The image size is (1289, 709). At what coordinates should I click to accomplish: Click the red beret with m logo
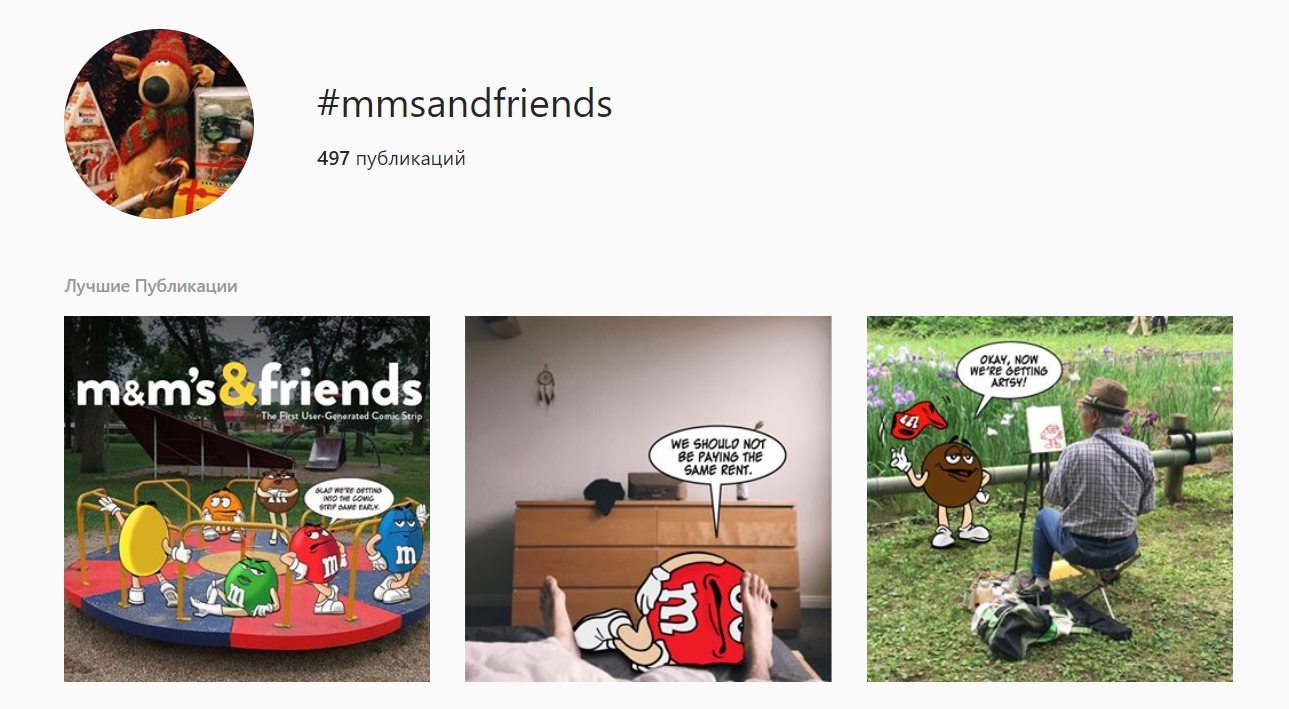point(919,418)
